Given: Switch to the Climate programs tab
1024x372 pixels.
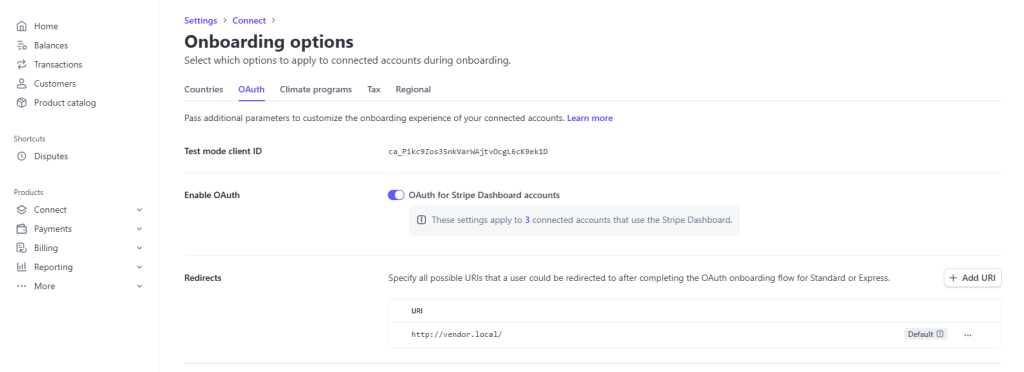Looking at the screenshot, I should [316, 89].
